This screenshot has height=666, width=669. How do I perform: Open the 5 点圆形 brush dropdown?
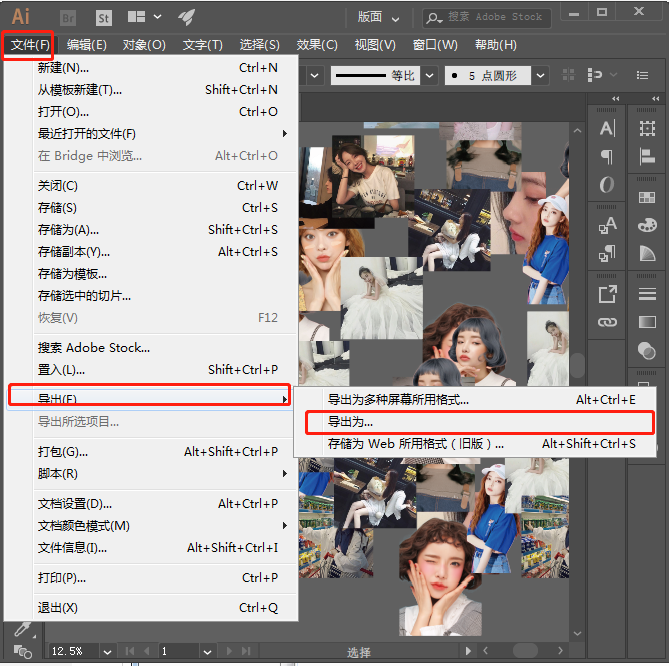[x=541, y=76]
